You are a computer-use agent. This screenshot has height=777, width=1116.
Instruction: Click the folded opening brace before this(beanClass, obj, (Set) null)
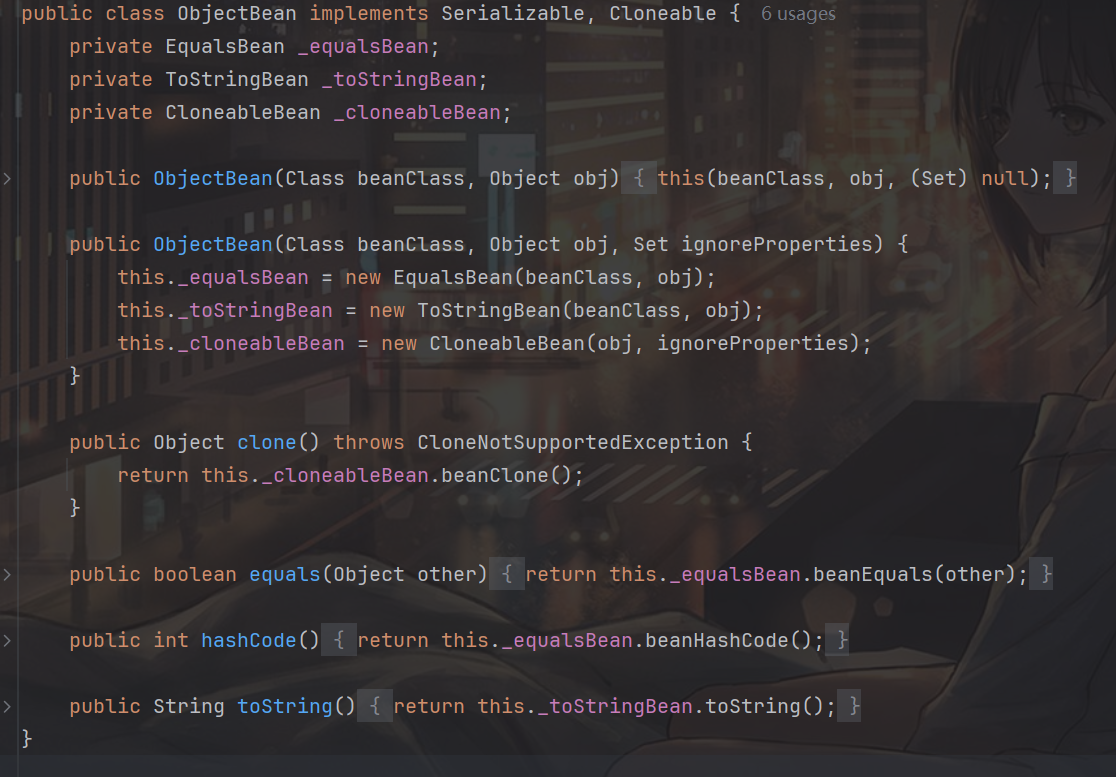(640, 179)
